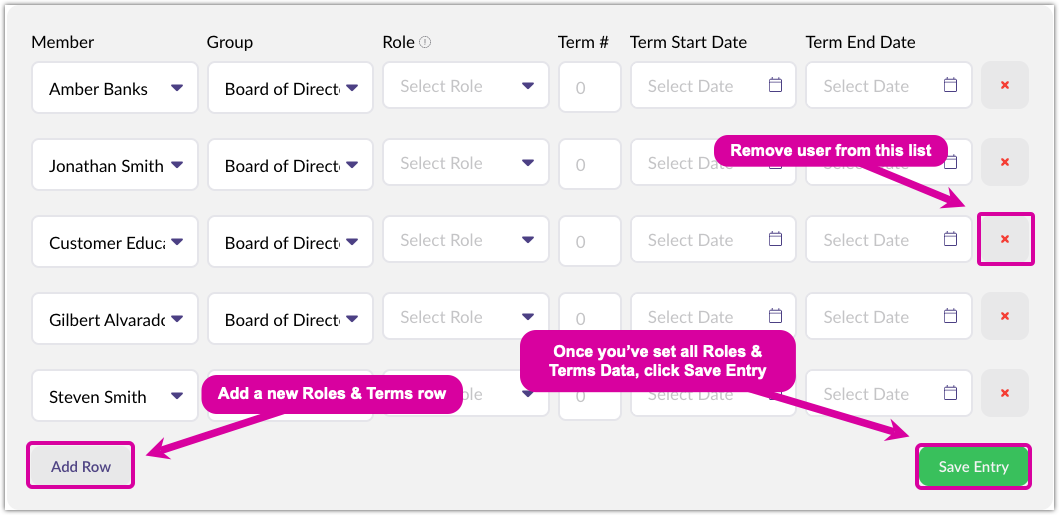Screen dimensions: 1059x515
Task: Click the Role info icon in header
Action: pos(425,42)
